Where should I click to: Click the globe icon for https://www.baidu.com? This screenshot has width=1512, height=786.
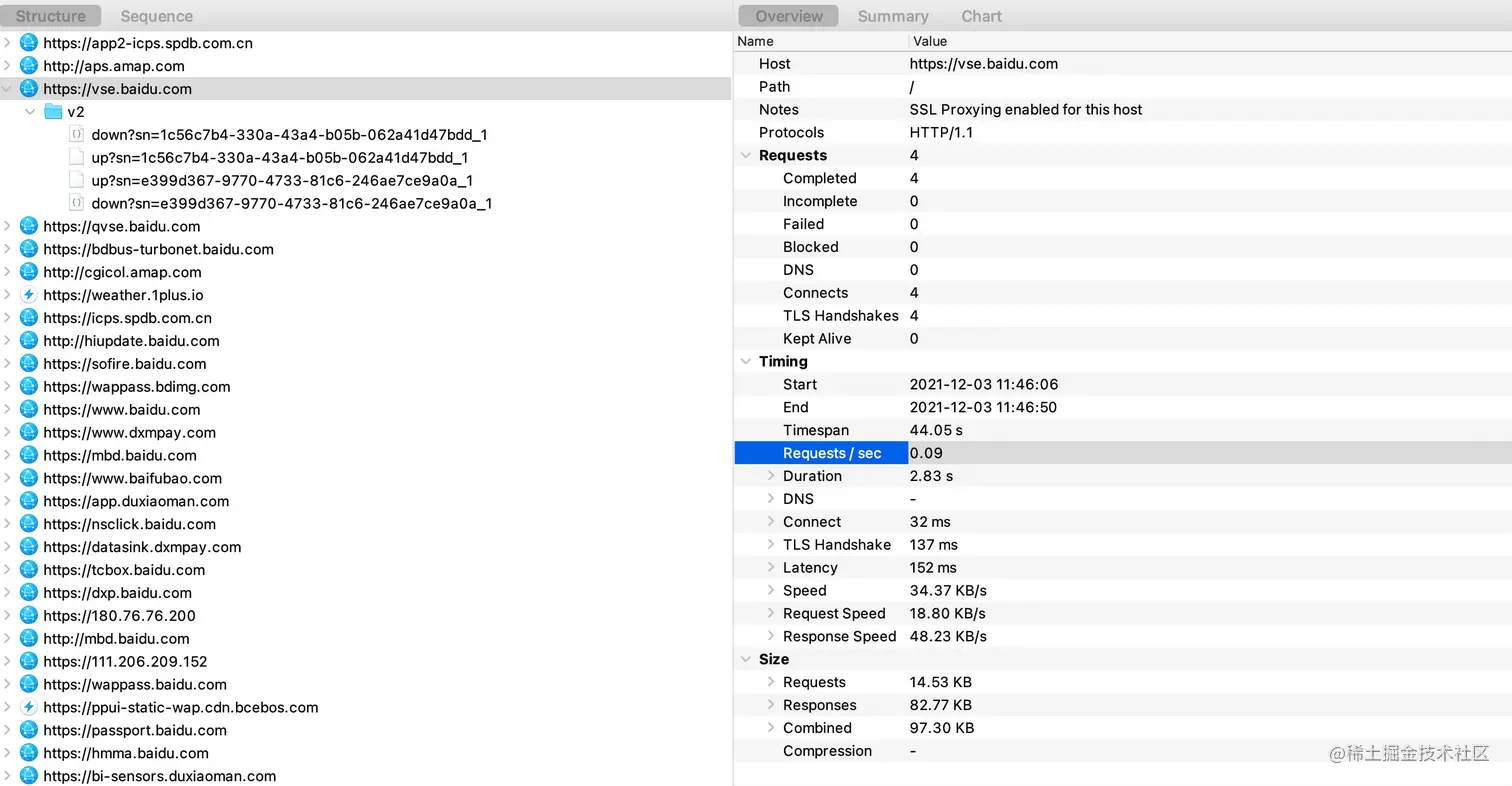coord(29,410)
